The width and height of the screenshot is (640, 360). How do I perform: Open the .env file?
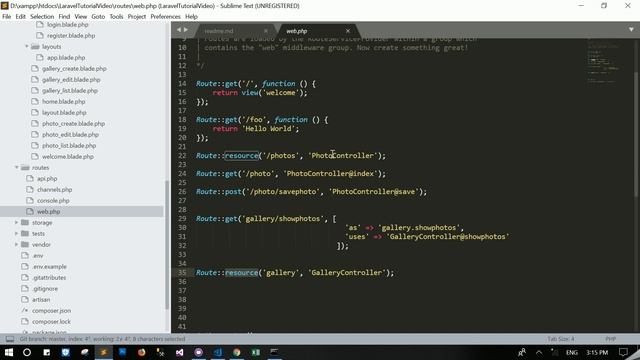pyautogui.click(x=38, y=256)
